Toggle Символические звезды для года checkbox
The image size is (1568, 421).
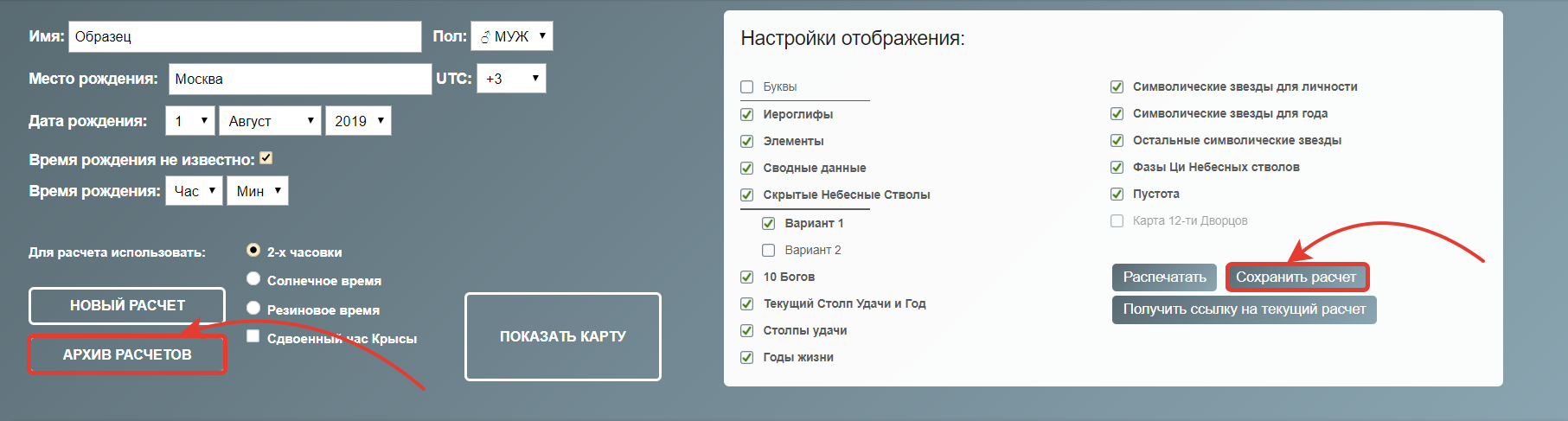pyautogui.click(x=1117, y=113)
